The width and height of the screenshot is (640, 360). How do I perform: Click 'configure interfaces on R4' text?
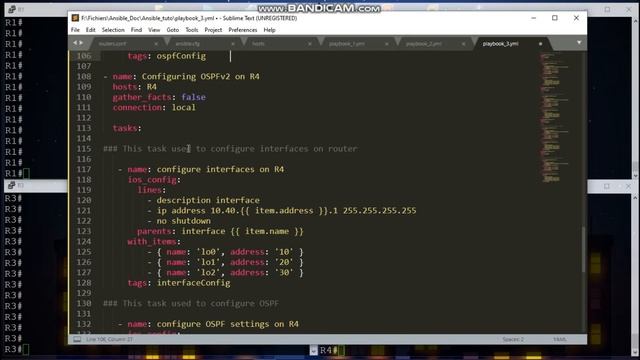(x=220, y=169)
